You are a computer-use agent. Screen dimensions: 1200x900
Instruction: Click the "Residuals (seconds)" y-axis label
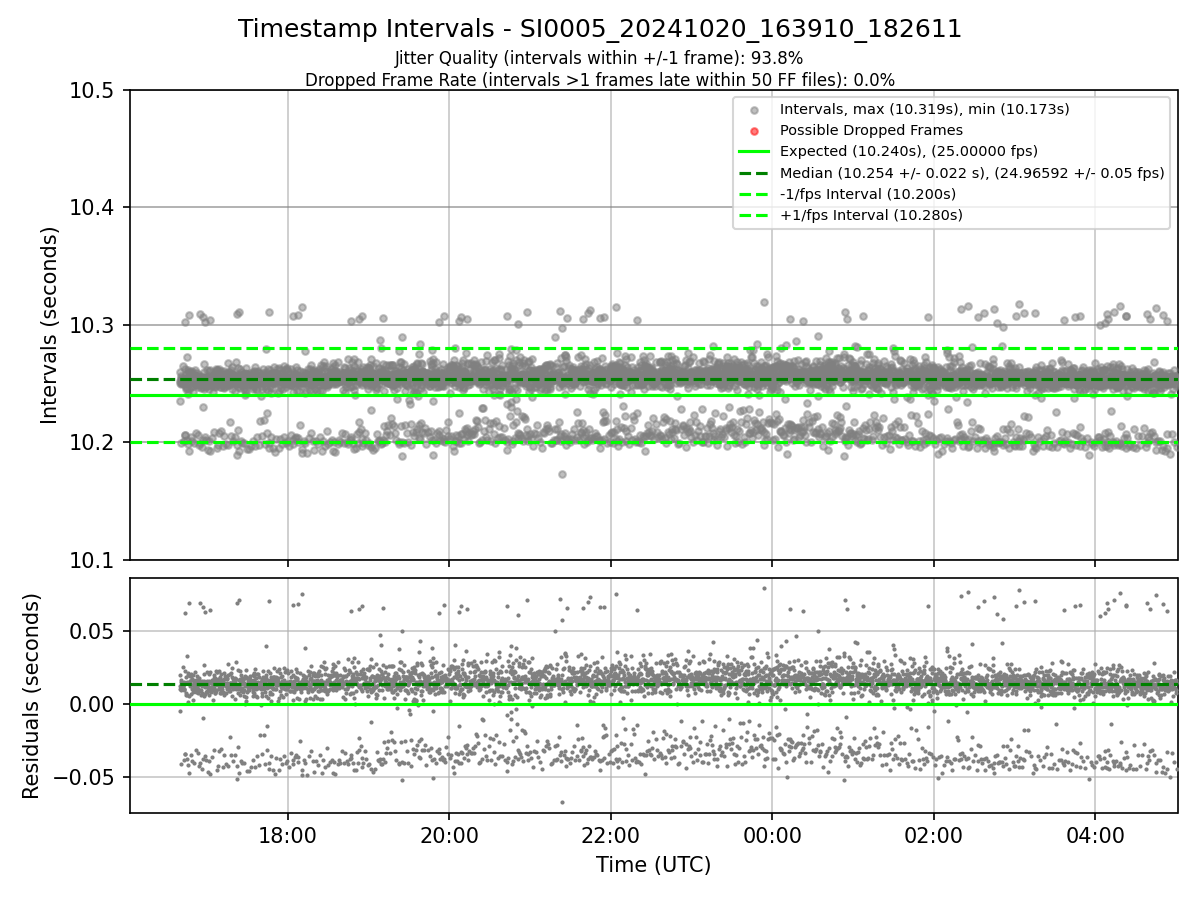[x=31, y=696]
